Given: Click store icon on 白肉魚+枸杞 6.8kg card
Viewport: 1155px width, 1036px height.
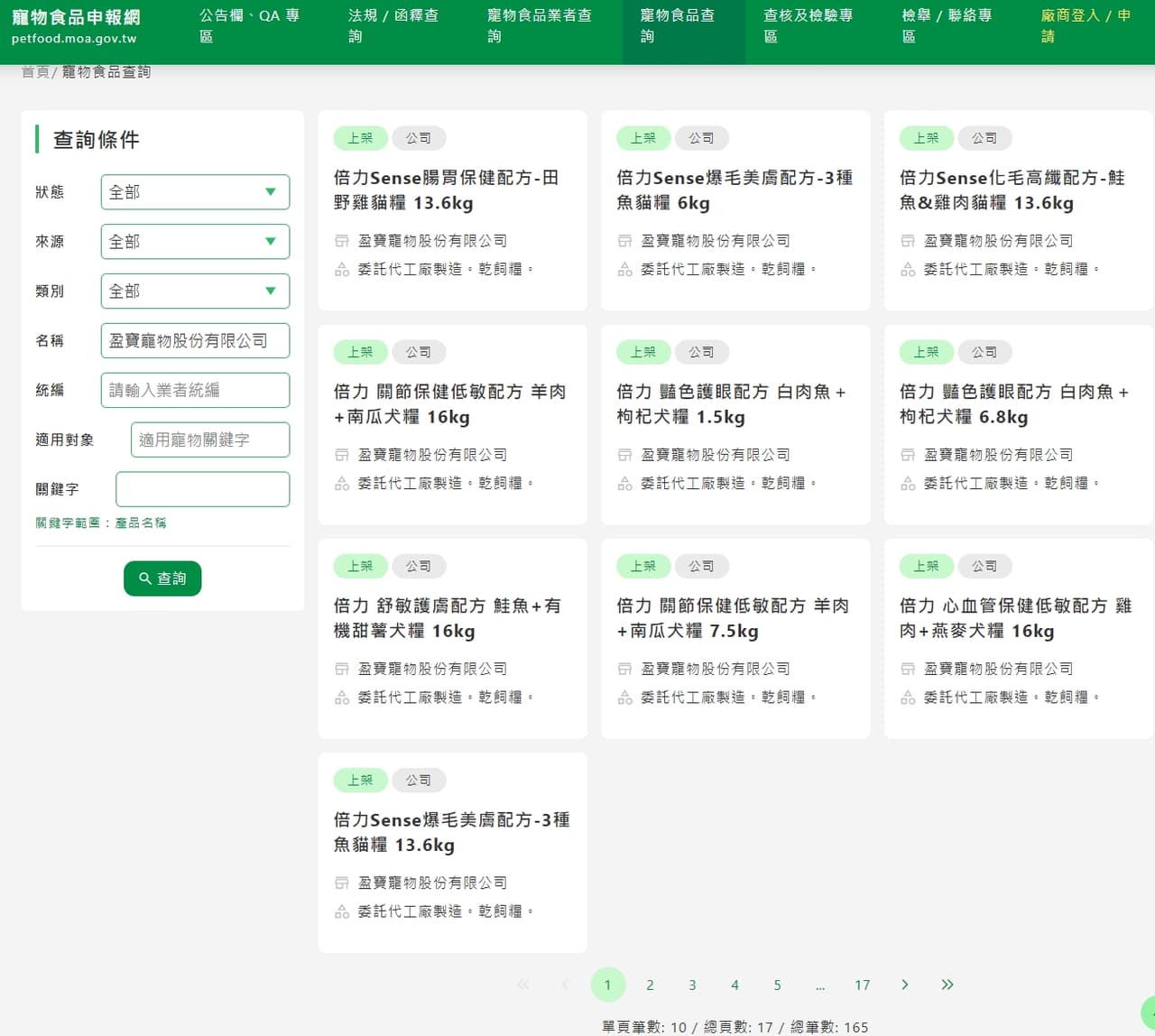Looking at the screenshot, I should 908,455.
